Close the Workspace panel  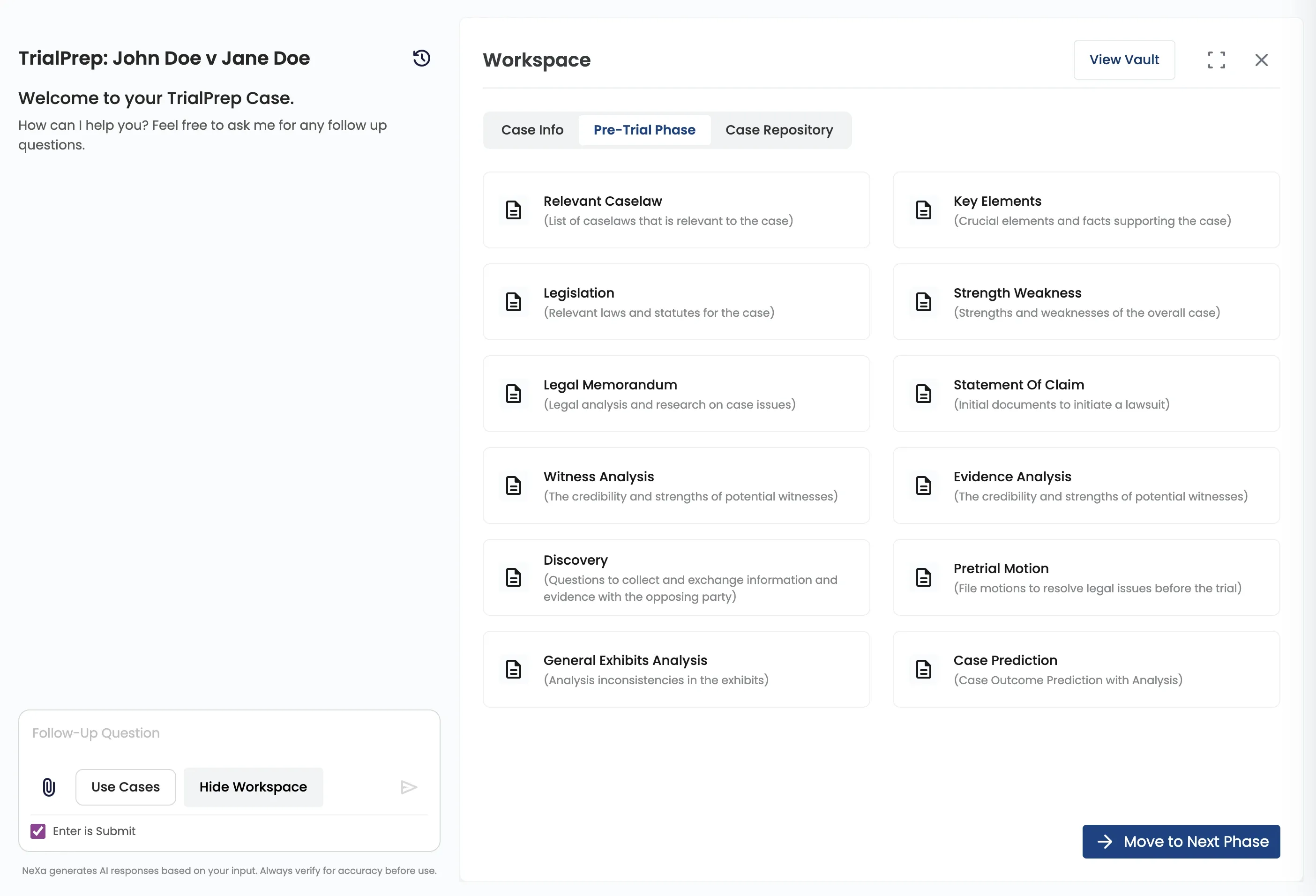coord(1261,60)
